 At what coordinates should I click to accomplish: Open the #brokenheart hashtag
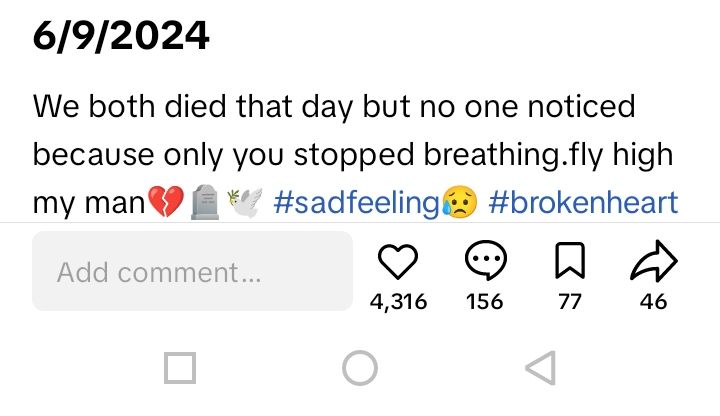coord(584,204)
